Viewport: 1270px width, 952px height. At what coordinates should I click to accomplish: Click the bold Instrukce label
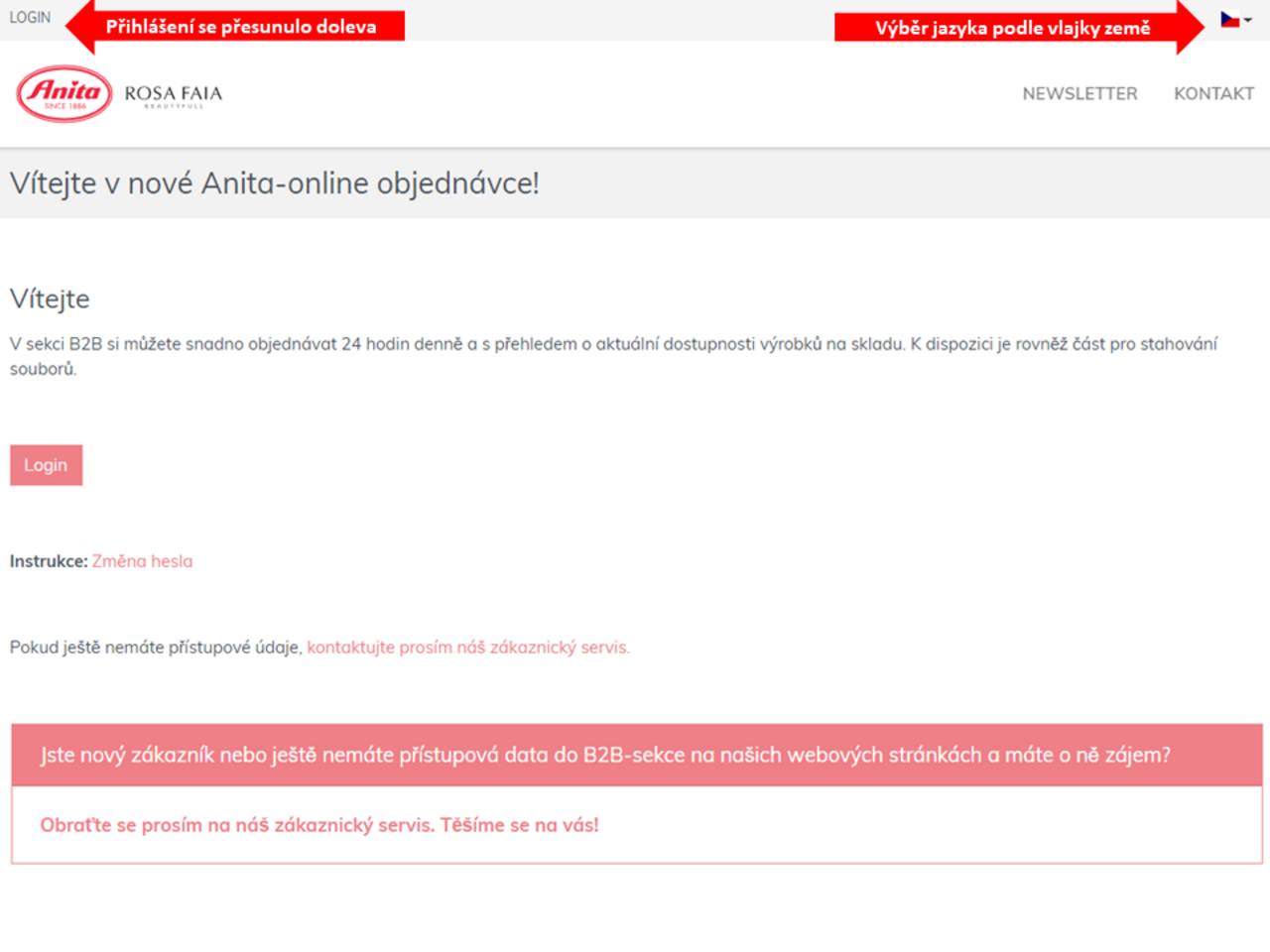(49, 561)
